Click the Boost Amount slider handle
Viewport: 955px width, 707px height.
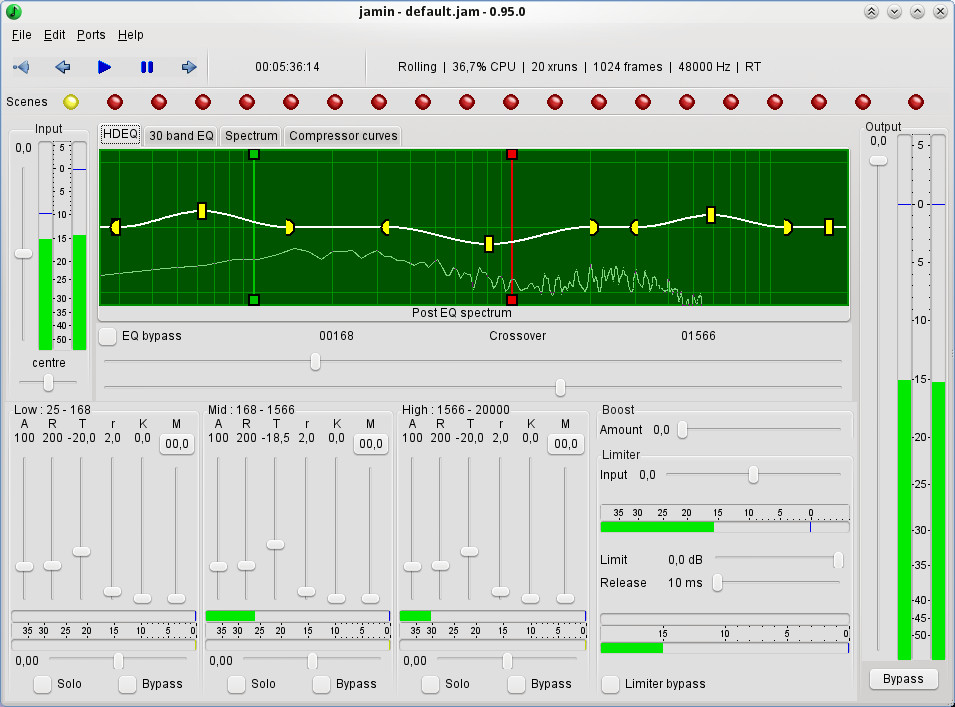683,430
